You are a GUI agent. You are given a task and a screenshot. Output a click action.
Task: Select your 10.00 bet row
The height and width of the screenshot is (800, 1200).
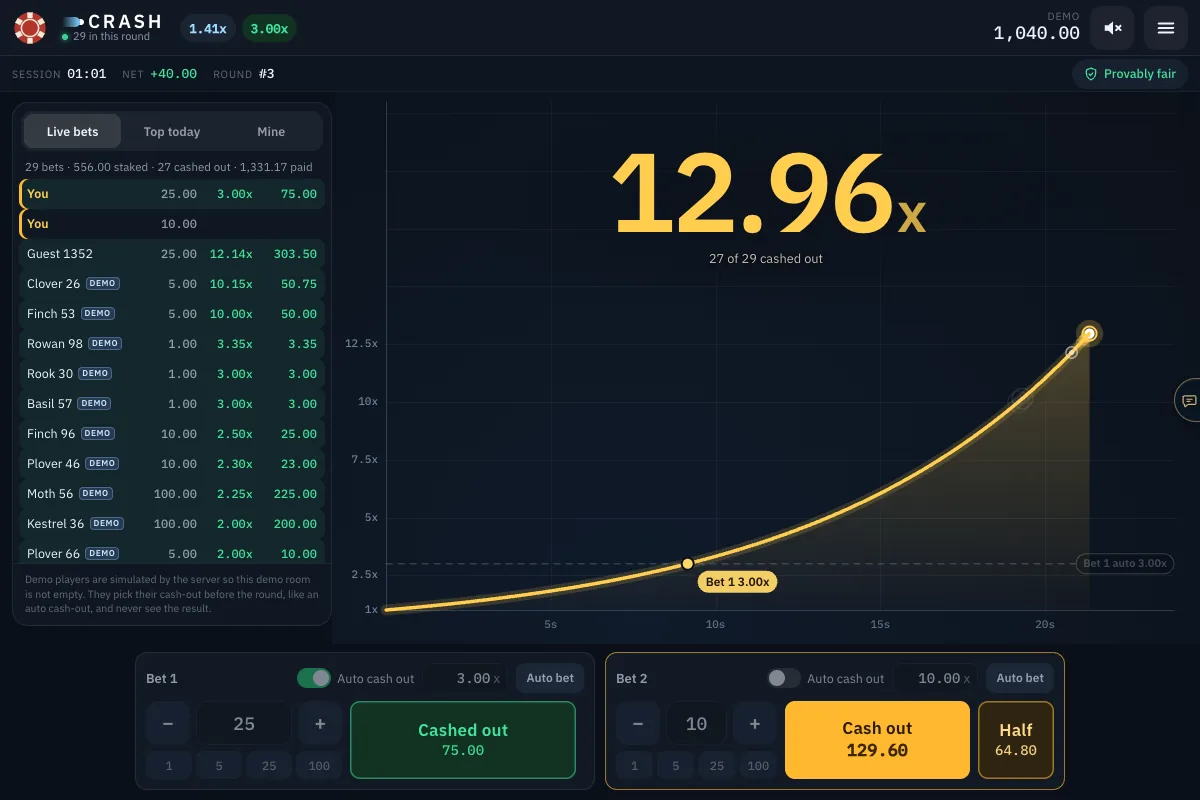click(172, 224)
